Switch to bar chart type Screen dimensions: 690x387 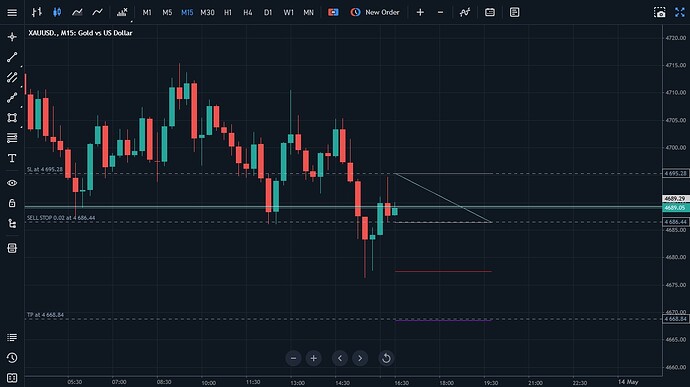point(37,12)
